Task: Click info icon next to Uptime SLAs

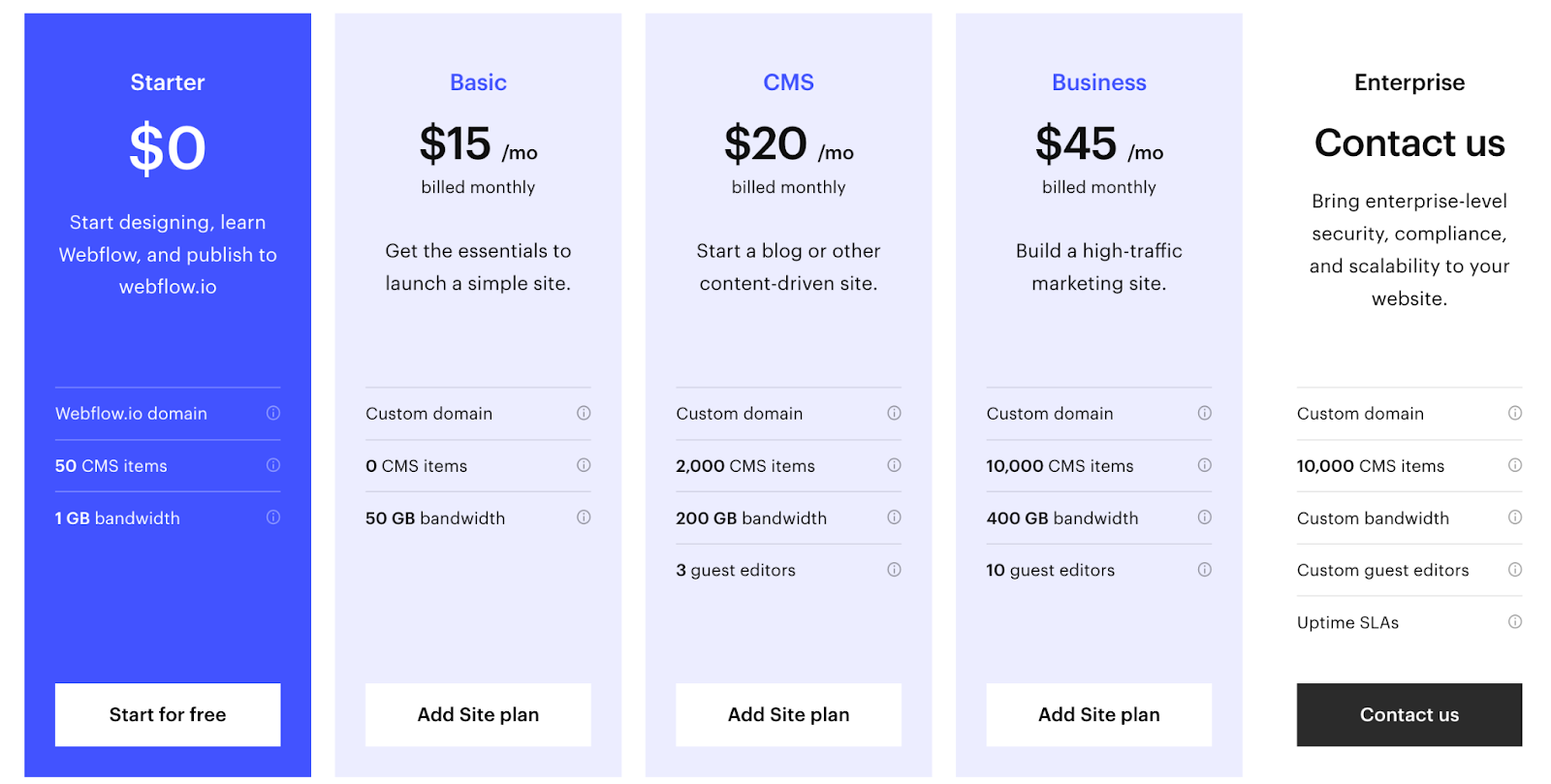Action: [x=1514, y=622]
